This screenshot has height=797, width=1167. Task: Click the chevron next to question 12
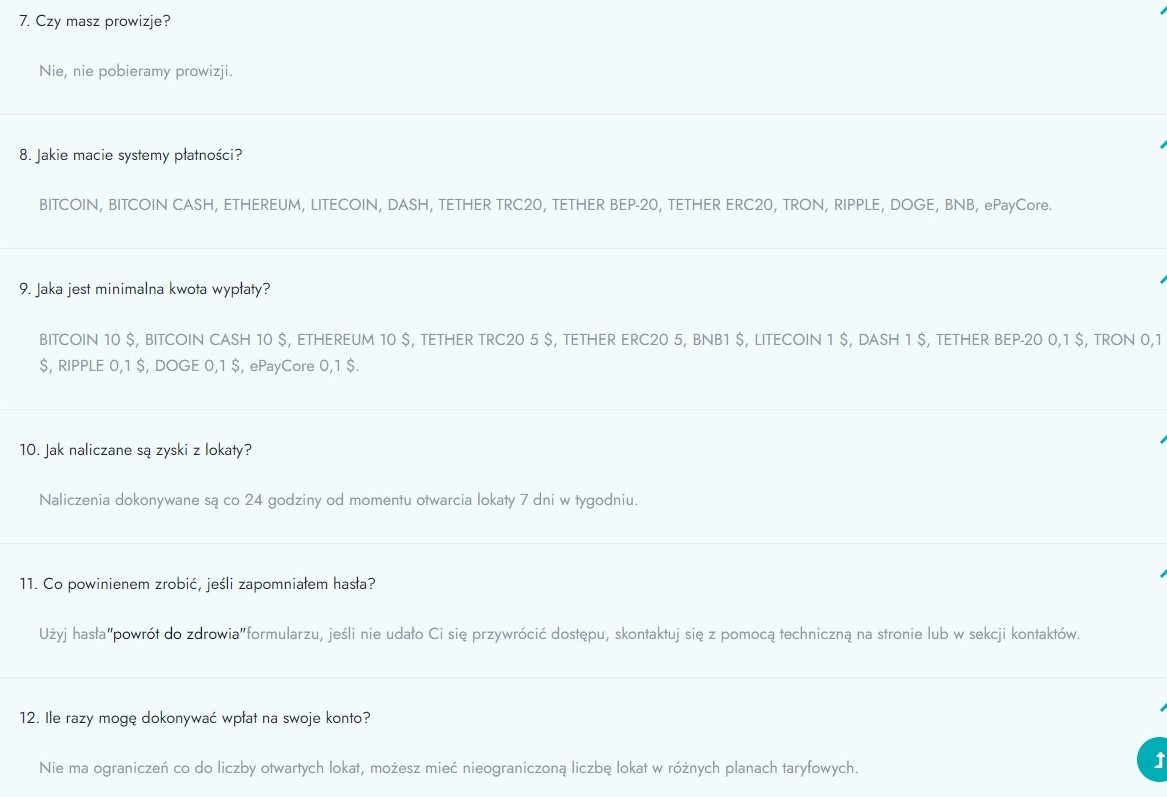(x=1163, y=707)
